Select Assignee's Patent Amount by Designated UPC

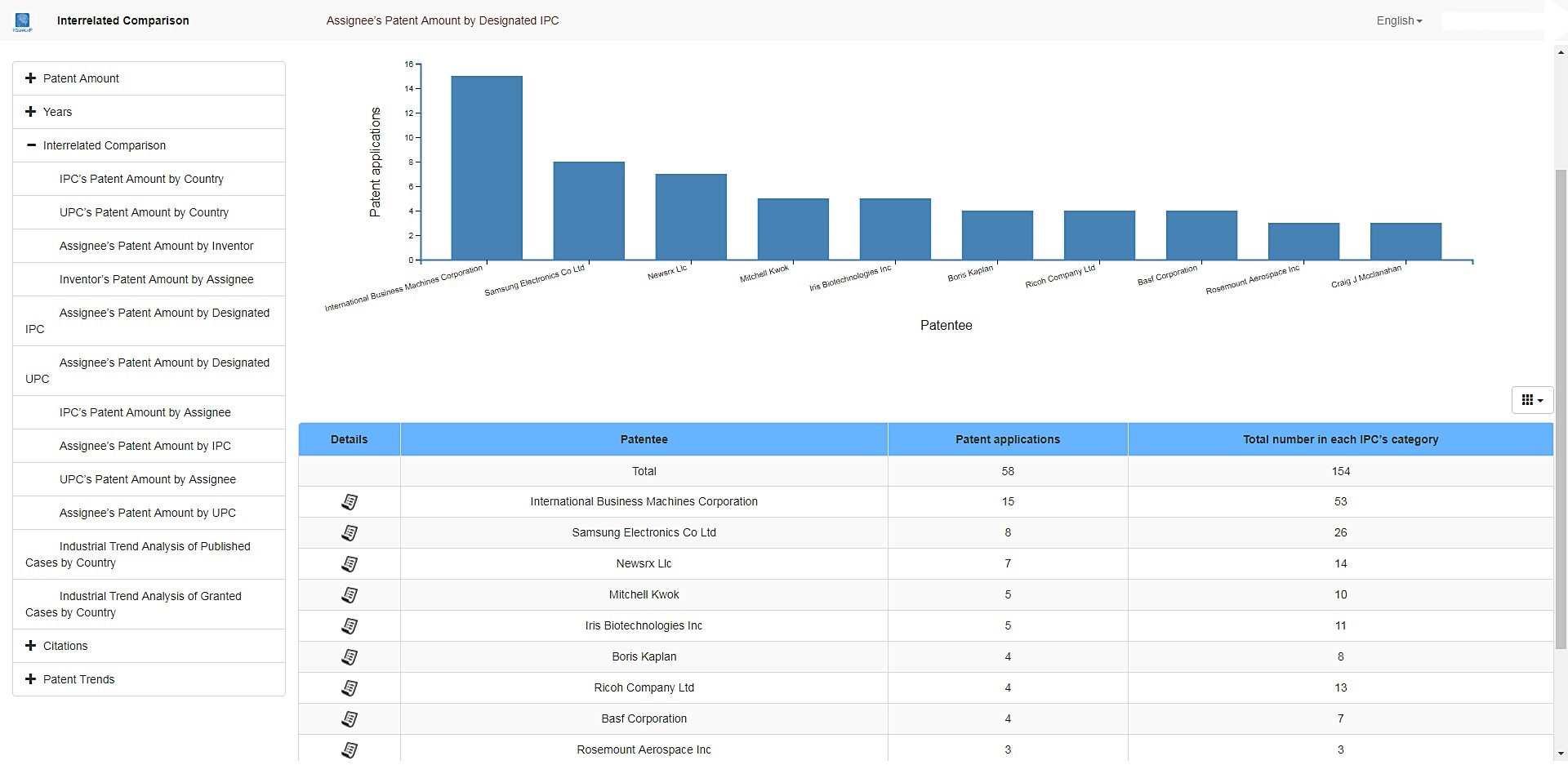click(x=149, y=371)
